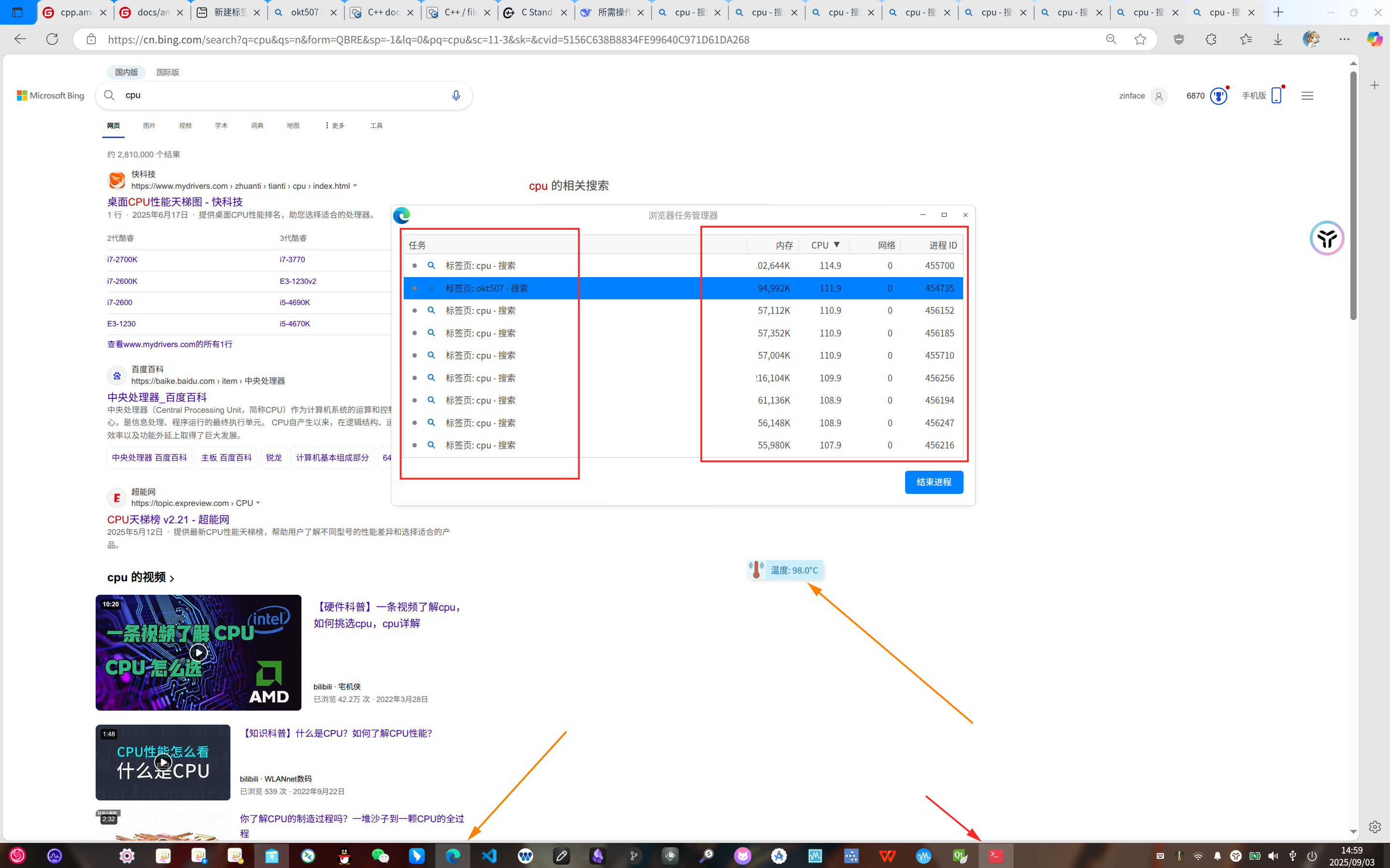Viewport: 1390px width, 868px height.
Task: Switch to 国际版 search mode
Action: click(168, 72)
